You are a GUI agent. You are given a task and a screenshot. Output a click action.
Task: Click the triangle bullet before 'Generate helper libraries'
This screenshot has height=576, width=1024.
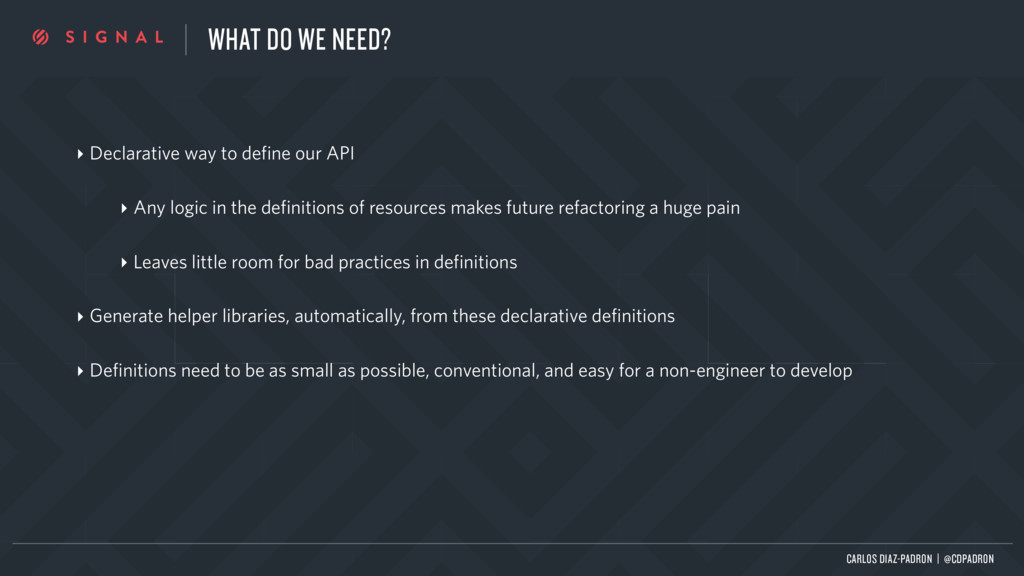click(x=80, y=317)
